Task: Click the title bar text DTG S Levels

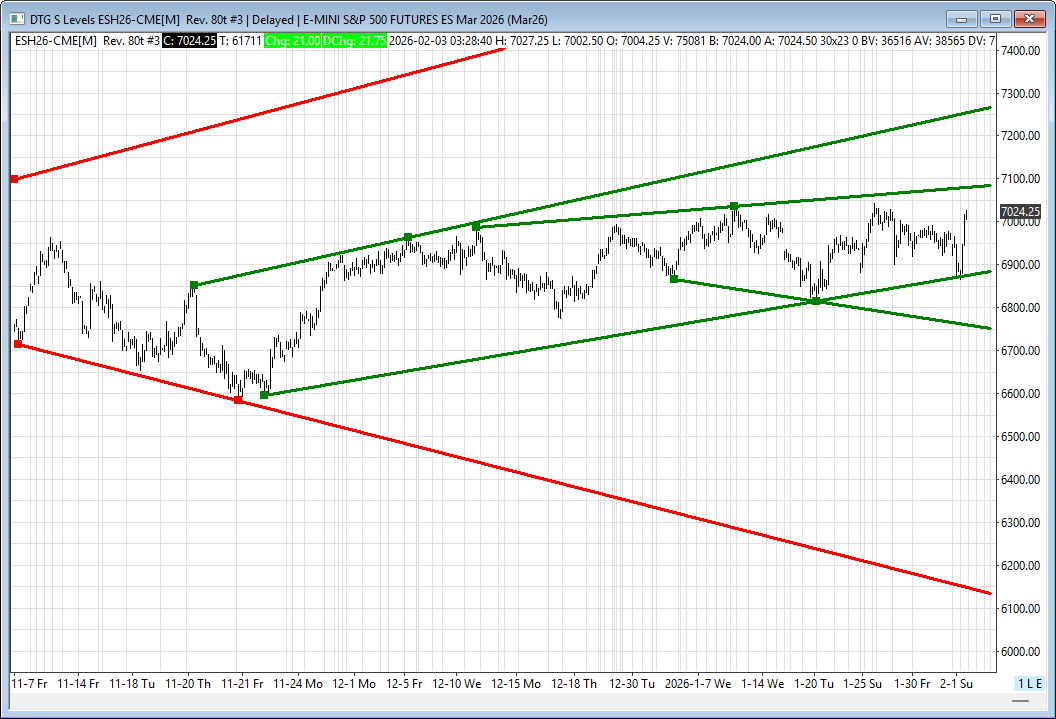Action: point(60,18)
